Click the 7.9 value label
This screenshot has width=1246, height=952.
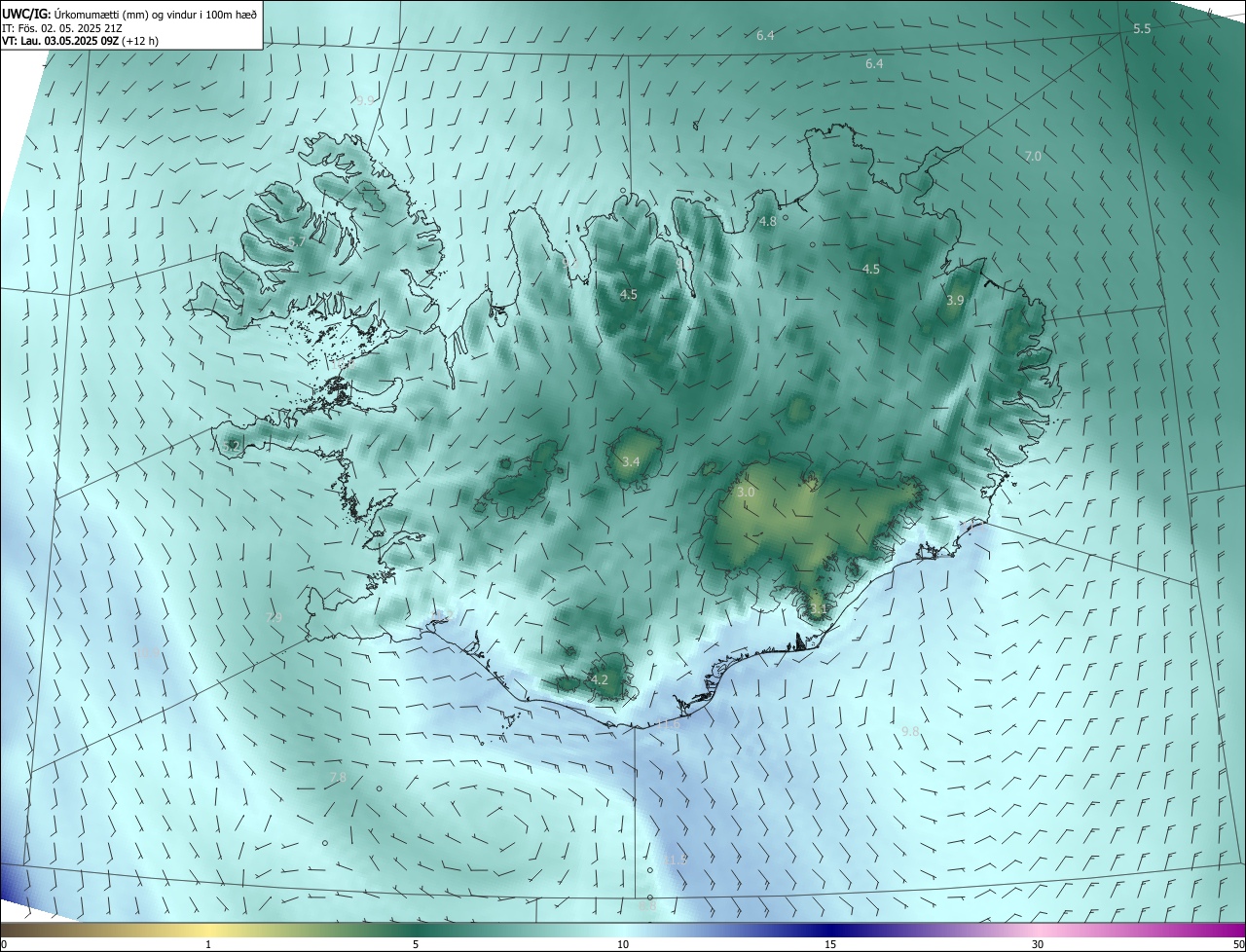(x=275, y=617)
